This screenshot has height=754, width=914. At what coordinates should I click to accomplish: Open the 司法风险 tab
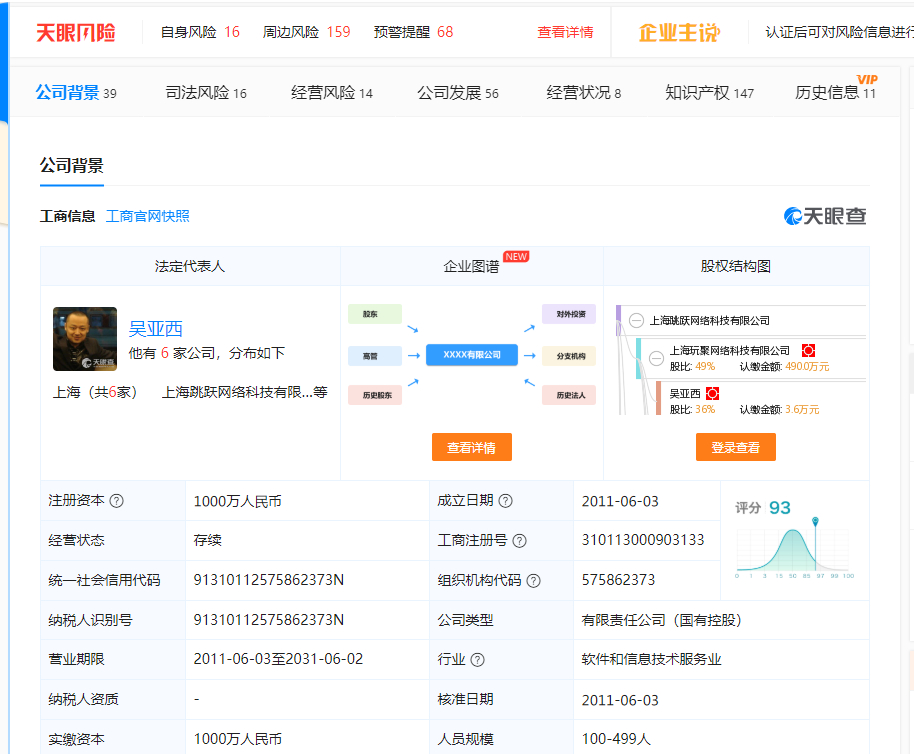[205, 93]
